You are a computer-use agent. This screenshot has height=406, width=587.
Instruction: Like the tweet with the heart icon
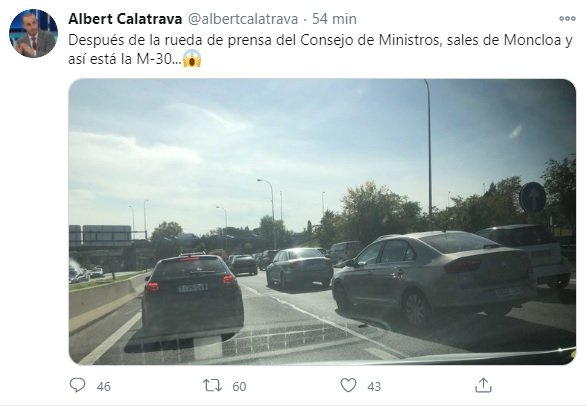[x=348, y=385]
